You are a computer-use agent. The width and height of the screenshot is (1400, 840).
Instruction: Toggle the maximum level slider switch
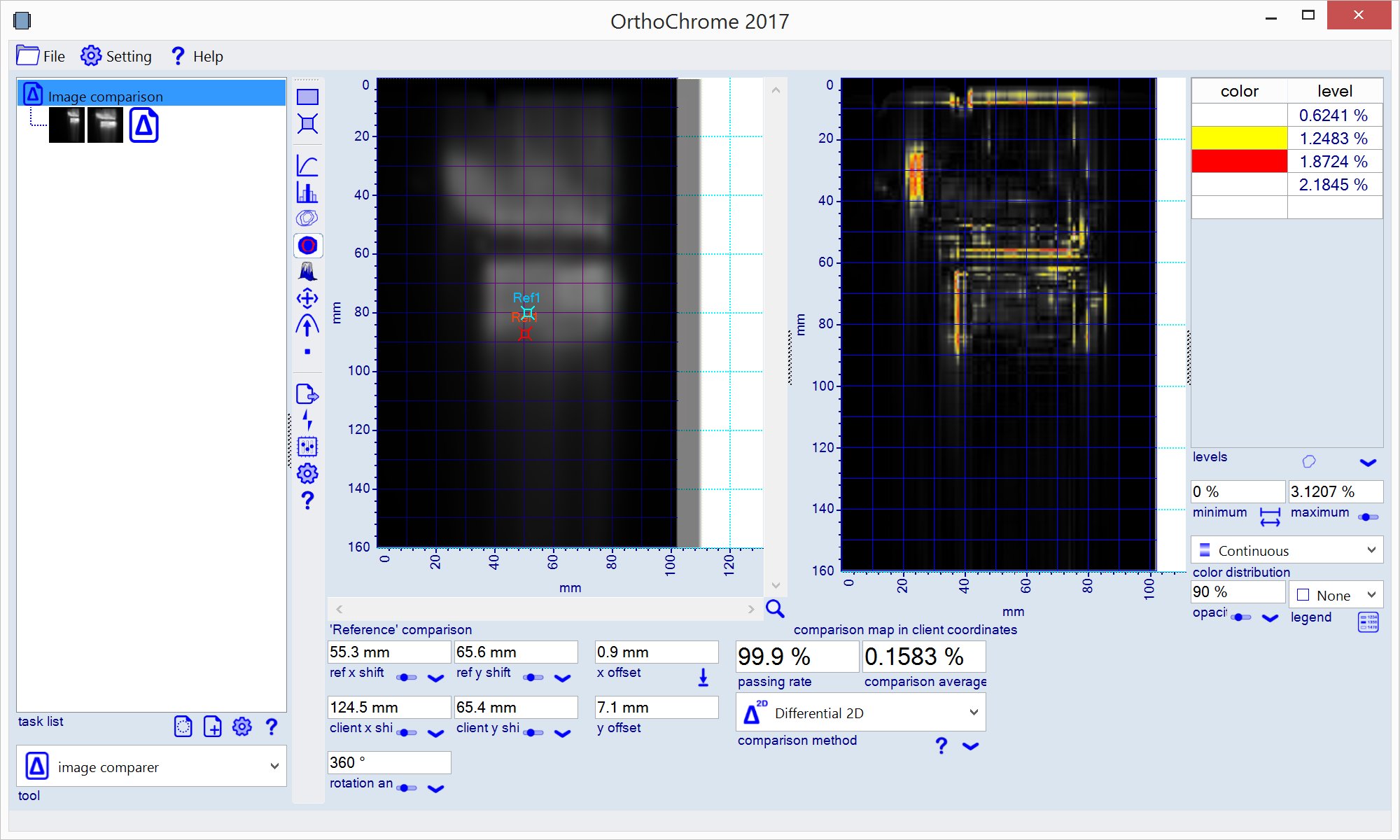coord(1368,517)
